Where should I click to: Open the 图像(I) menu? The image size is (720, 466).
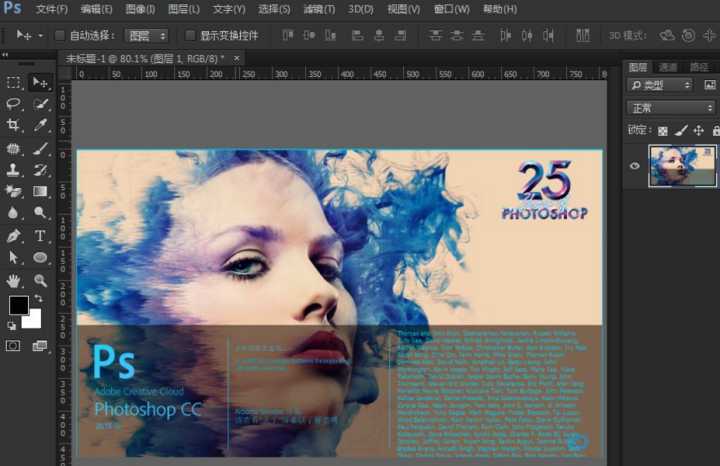(140, 9)
